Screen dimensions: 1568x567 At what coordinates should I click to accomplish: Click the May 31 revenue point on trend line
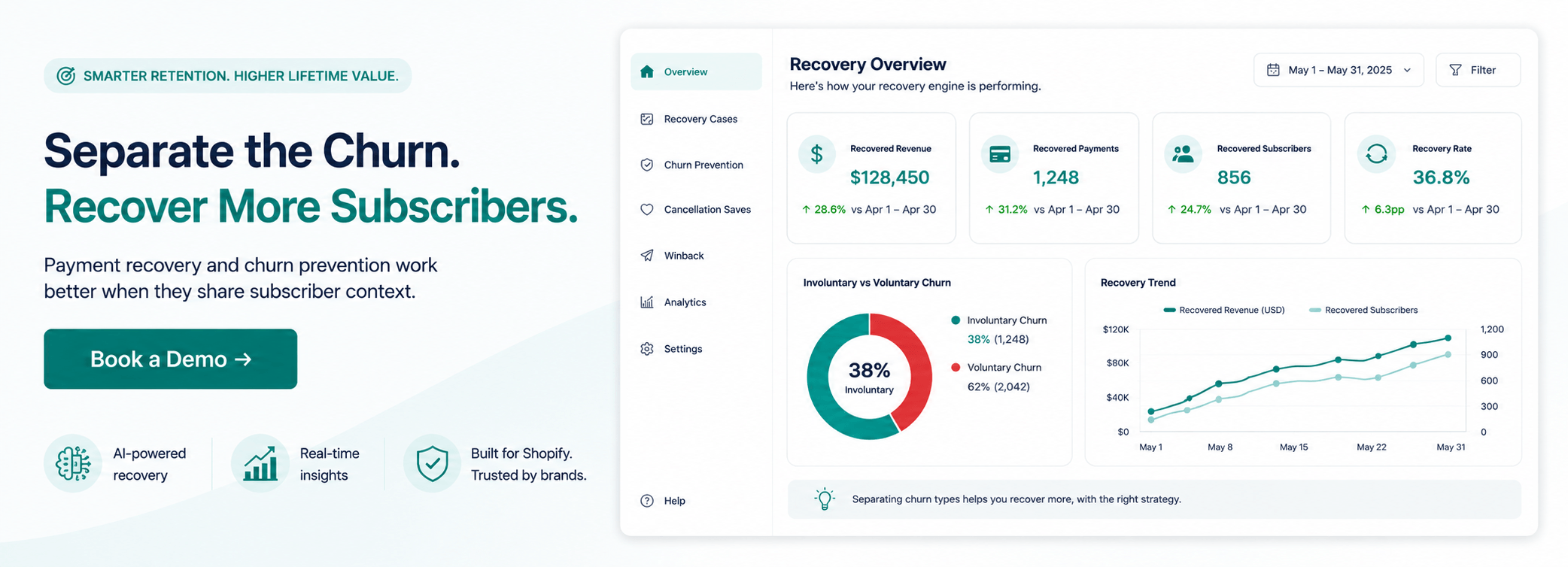1448,338
